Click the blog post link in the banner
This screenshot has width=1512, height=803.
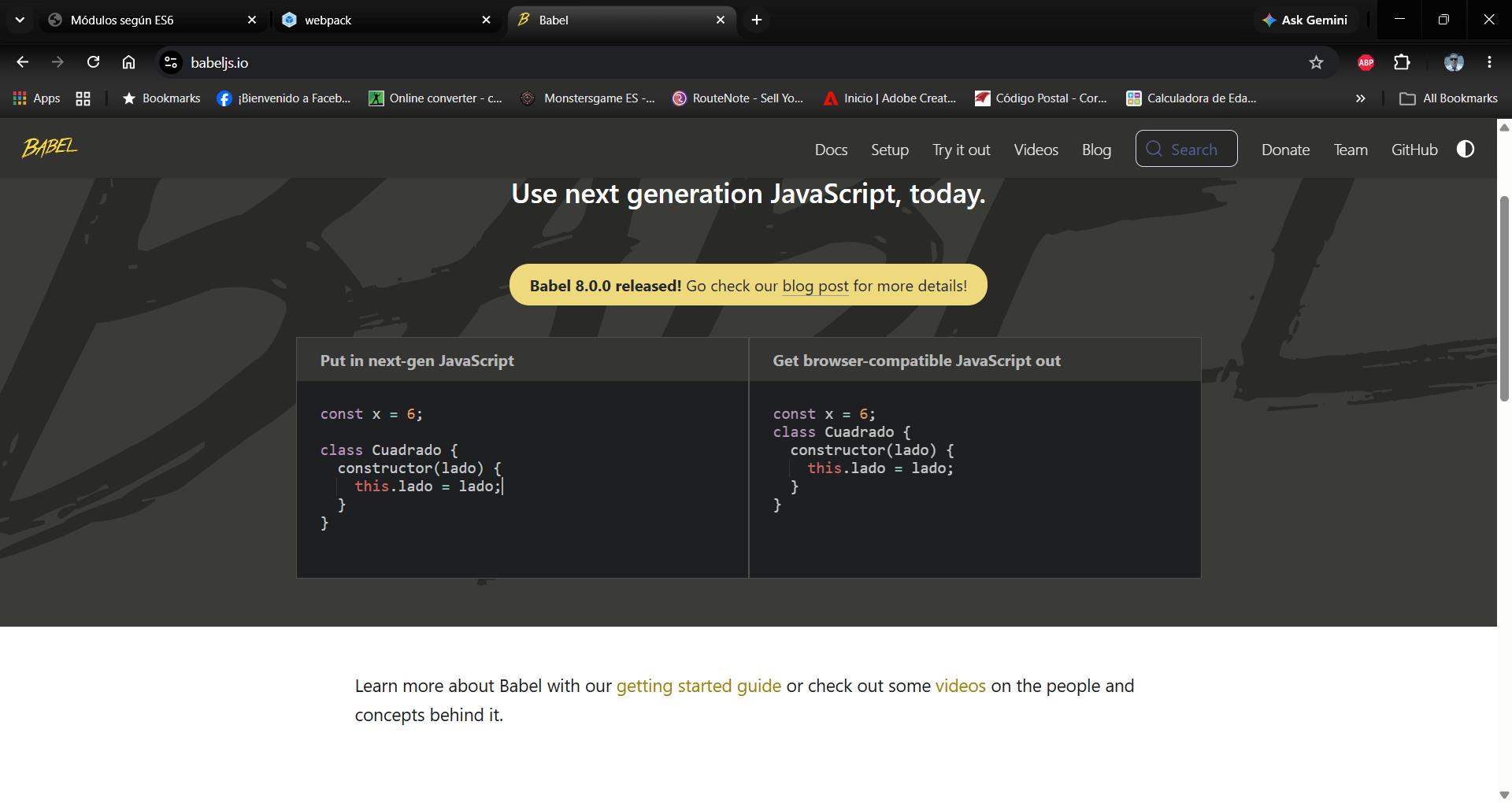click(816, 286)
